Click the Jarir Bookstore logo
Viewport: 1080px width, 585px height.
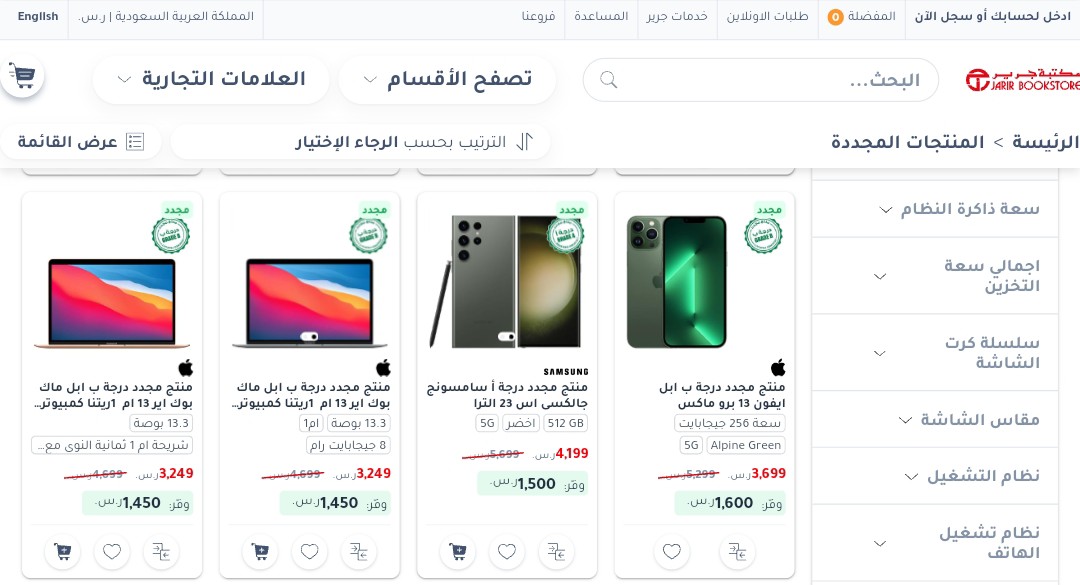point(1022,80)
